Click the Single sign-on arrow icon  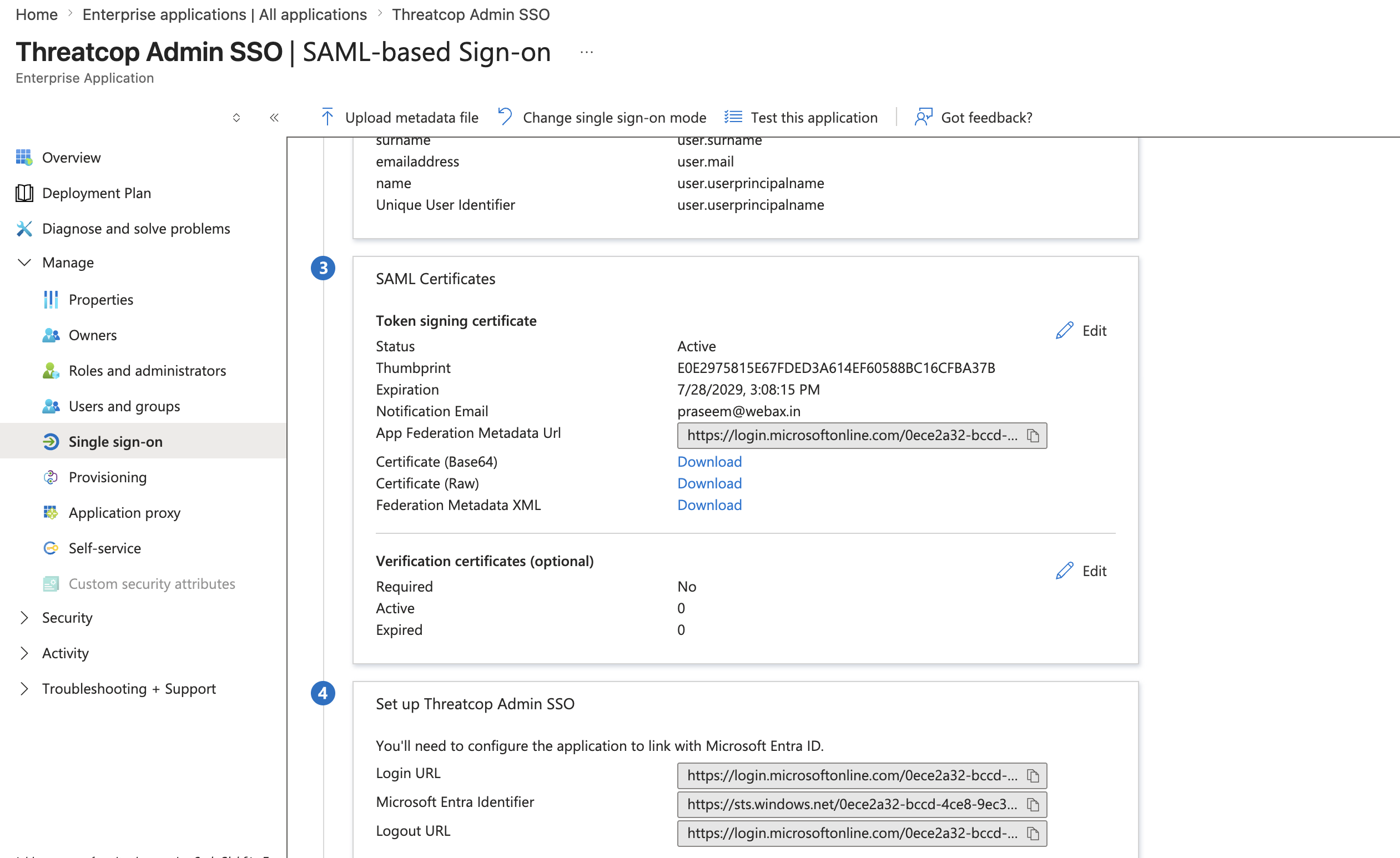point(51,442)
